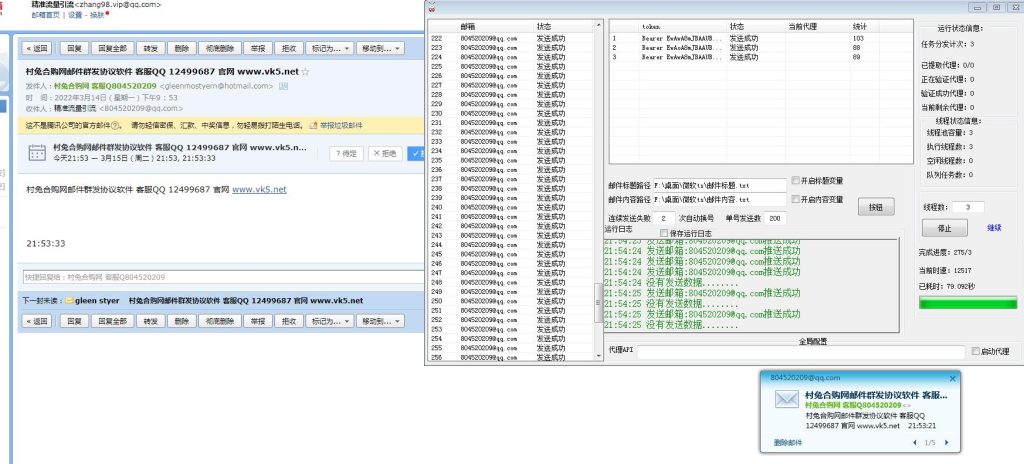Close the new mail notification popup
This screenshot has height=464, width=1024.
point(951,378)
